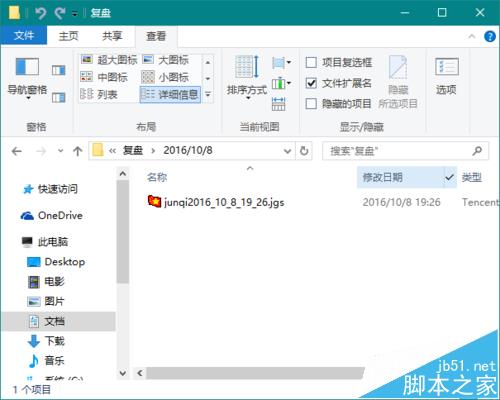Click the redo icon in title bar
500x400 pixels.
[x=60, y=13]
